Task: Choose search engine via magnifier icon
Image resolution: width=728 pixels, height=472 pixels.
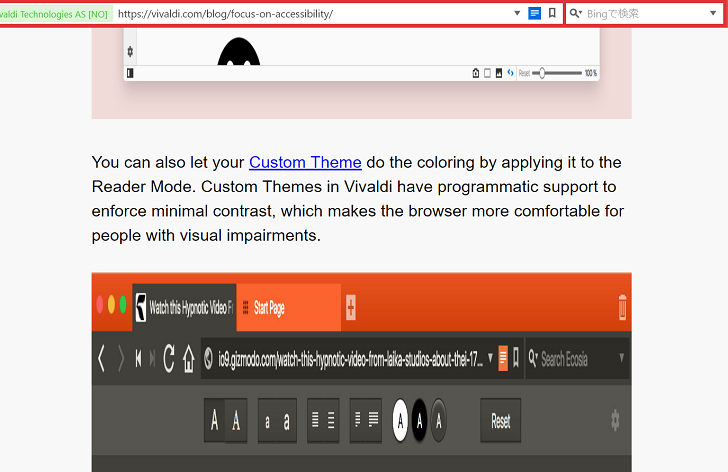Action: click(576, 13)
